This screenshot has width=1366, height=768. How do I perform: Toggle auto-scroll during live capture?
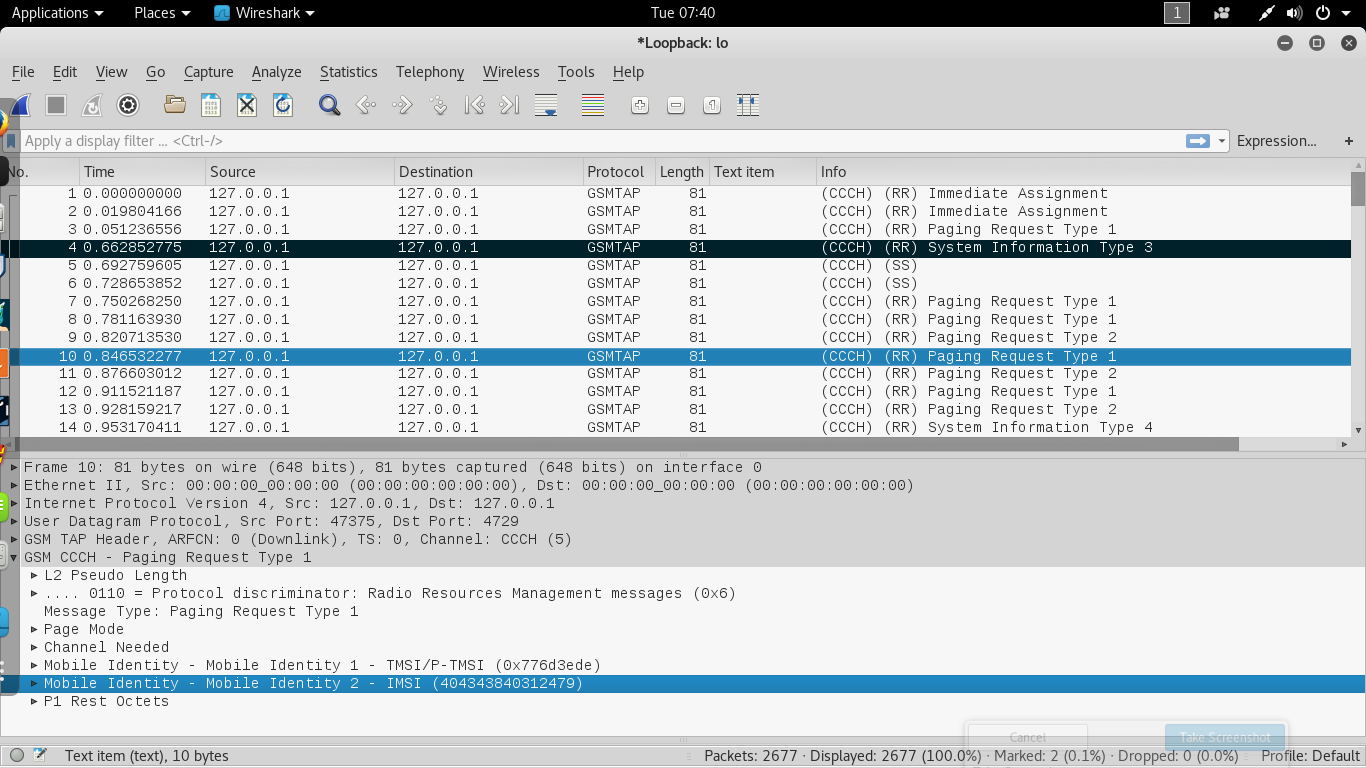[x=546, y=105]
